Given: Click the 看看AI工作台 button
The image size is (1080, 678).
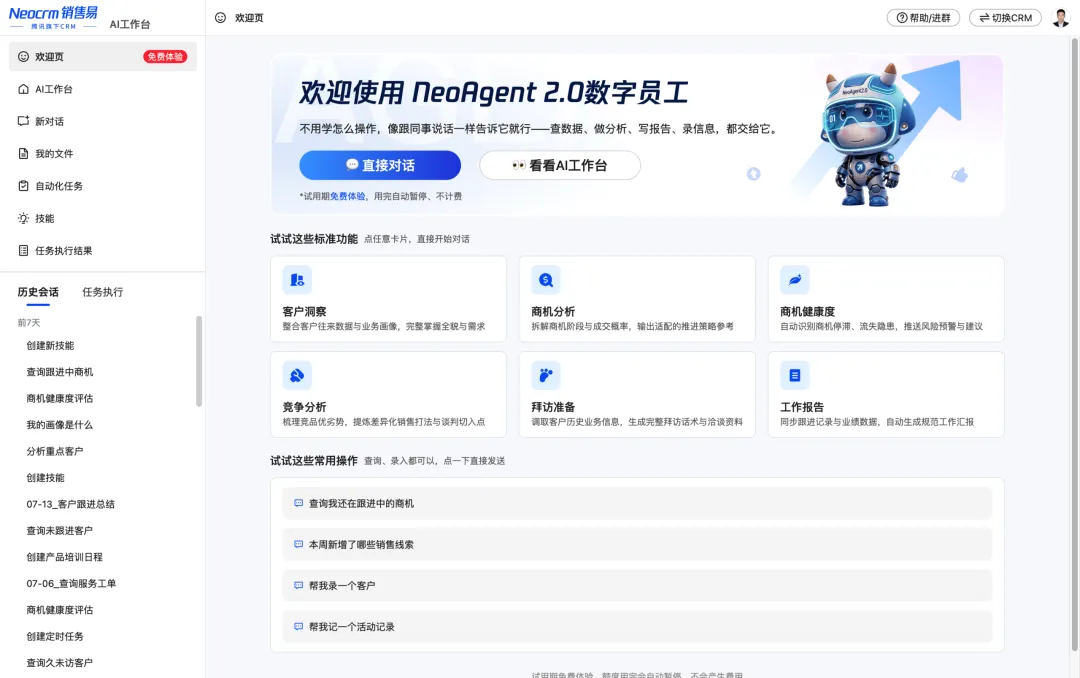Looking at the screenshot, I should click(x=560, y=165).
